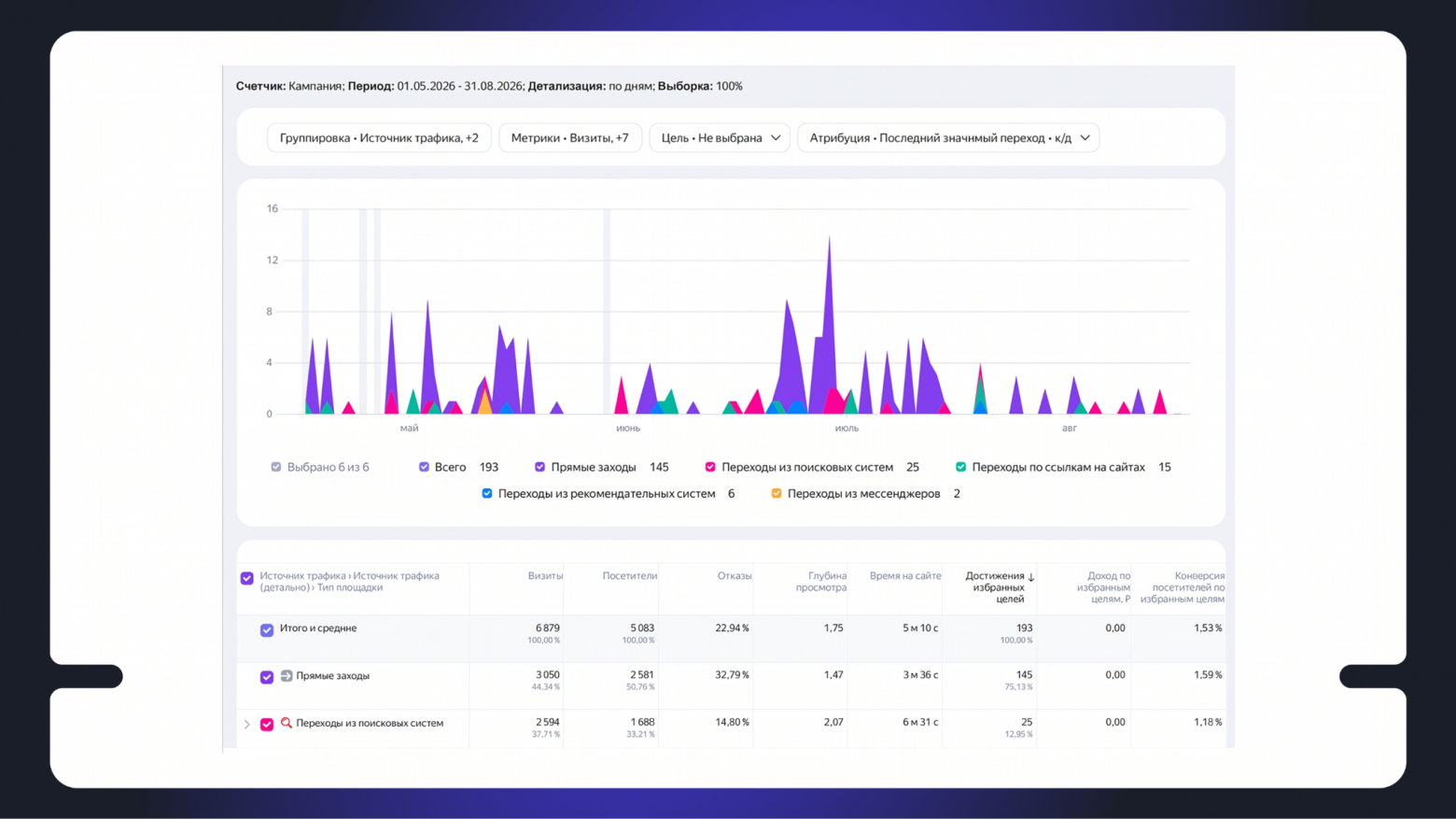
Task: Uncheck the Итого и средние row checkbox
Action: click(x=267, y=629)
